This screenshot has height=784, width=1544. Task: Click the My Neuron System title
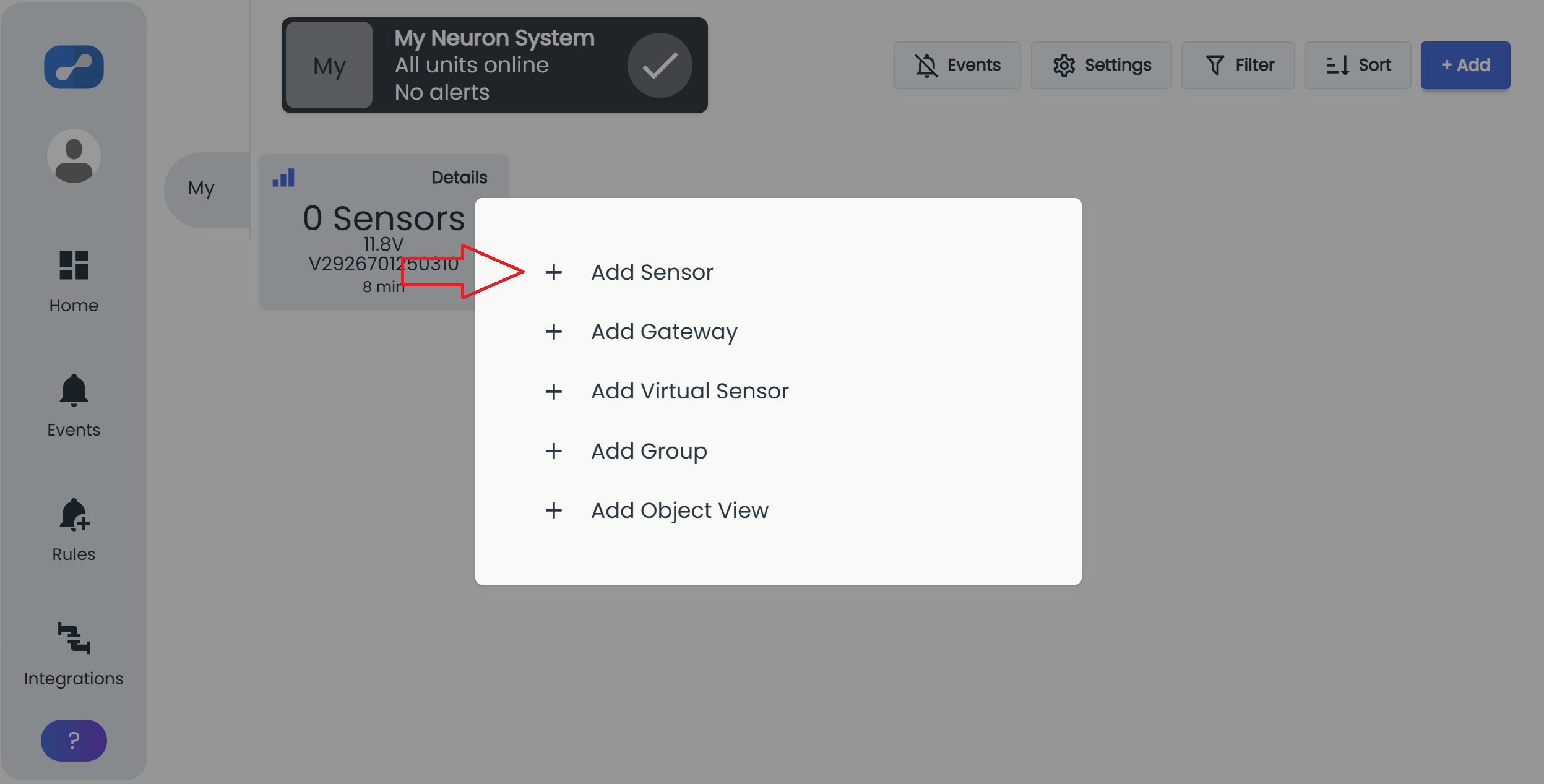[x=494, y=38]
